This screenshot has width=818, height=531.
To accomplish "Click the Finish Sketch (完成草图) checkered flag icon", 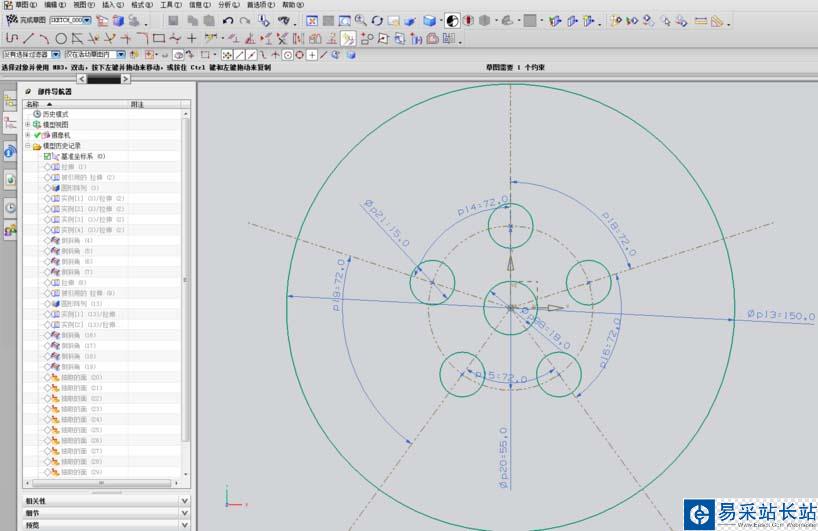I will point(13,20).
